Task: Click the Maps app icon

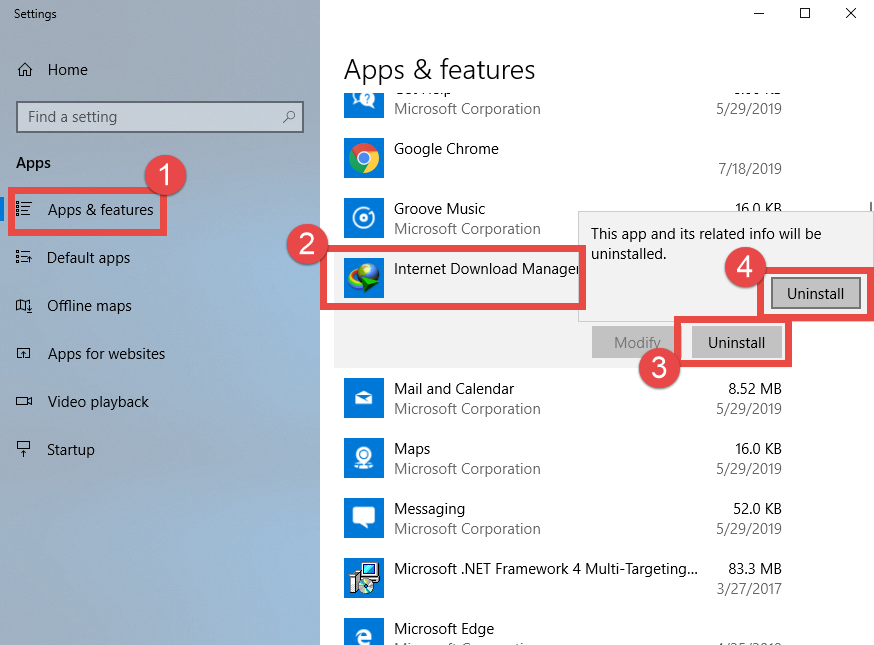Action: click(x=363, y=458)
